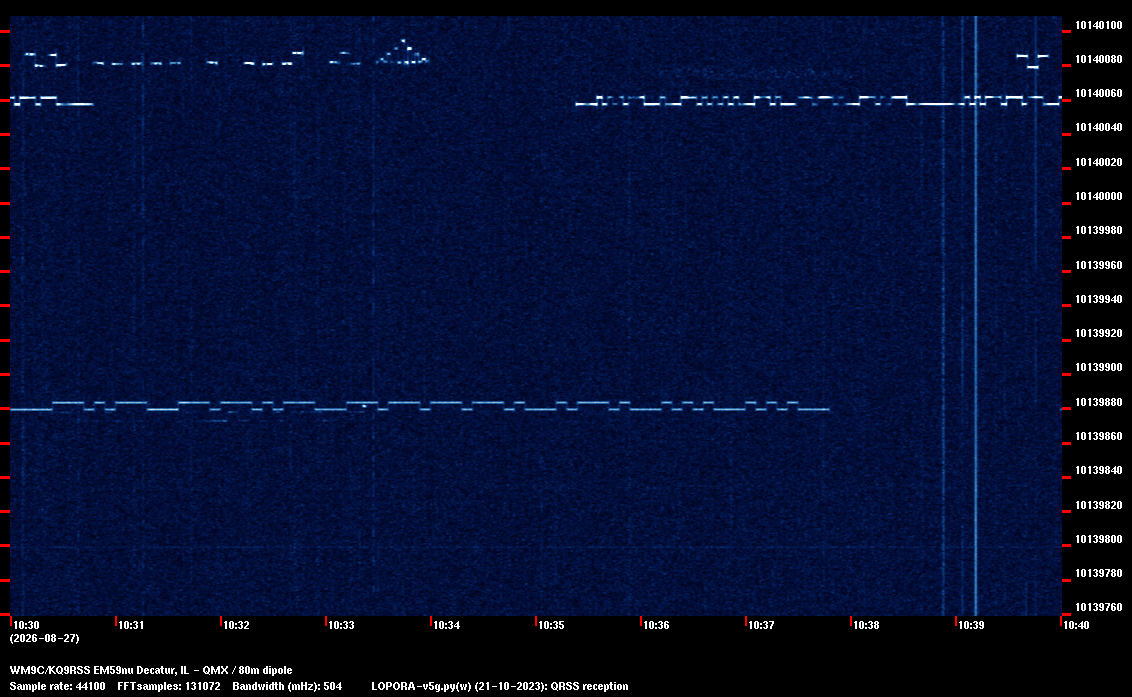Click the 10:30 time label
Screen dimensions: 1132x697
tap(27, 625)
